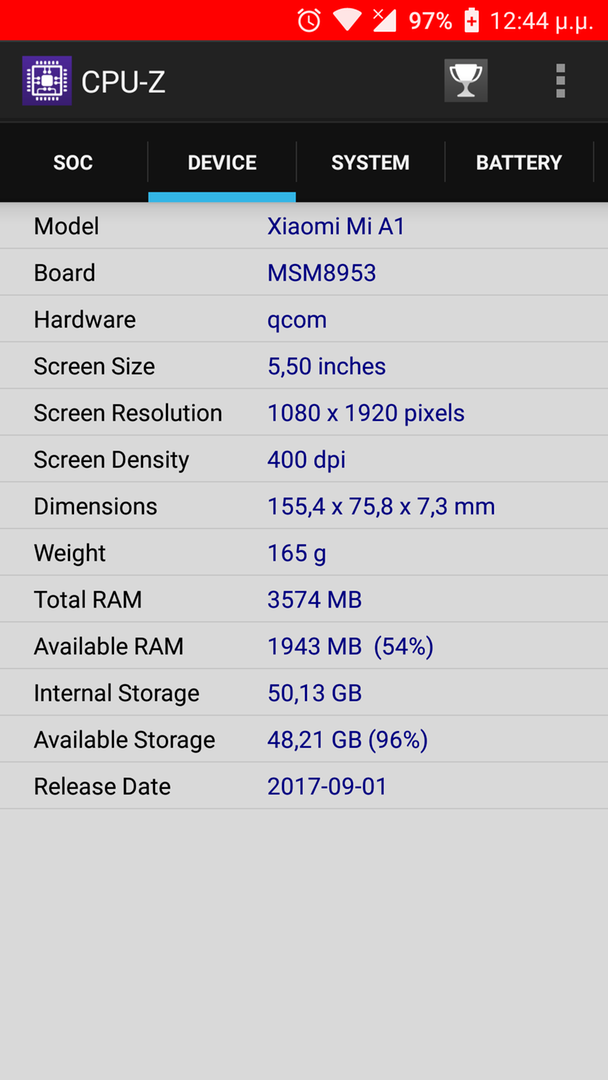Image resolution: width=608 pixels, height=1080 pixels.
Task: Select the Available RAM row
Action: [x=304, y=646]
